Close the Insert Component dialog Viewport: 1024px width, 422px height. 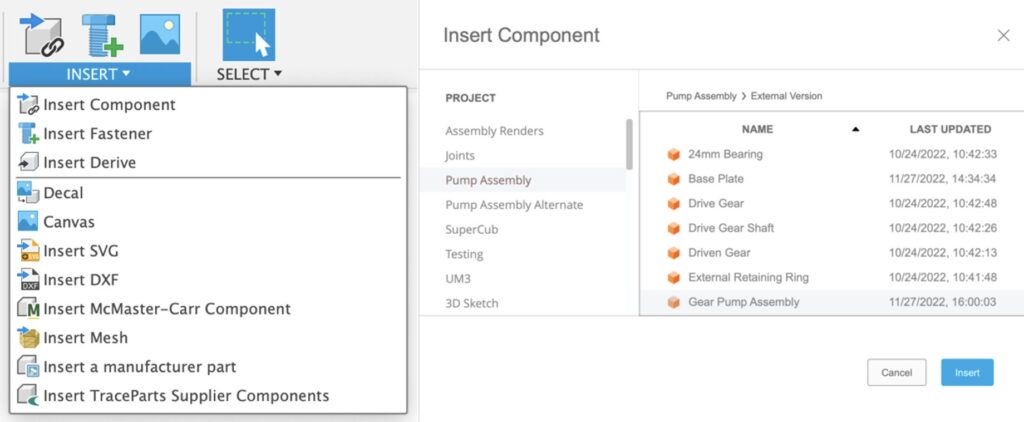(1003, 36)
